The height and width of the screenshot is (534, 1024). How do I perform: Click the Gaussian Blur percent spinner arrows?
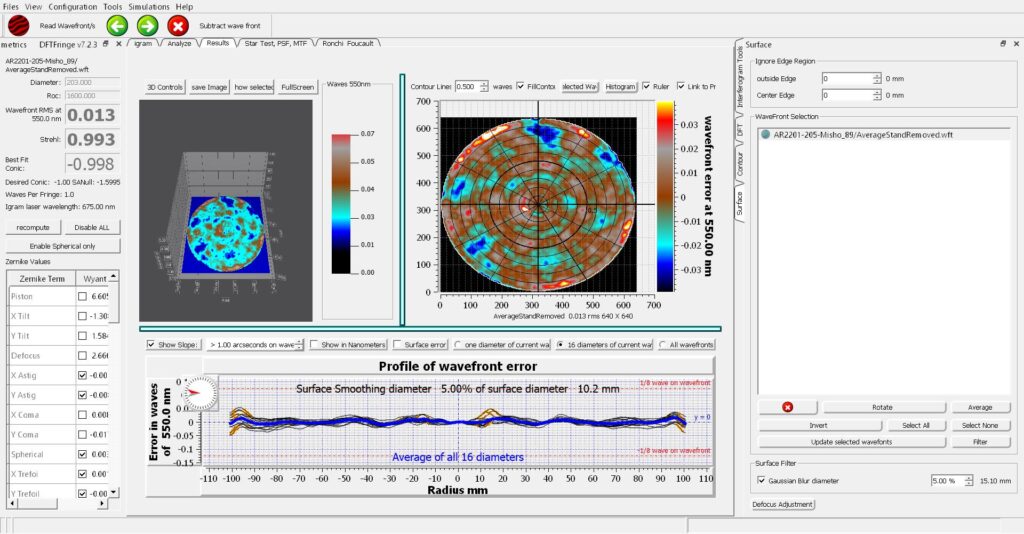(968, 480)
